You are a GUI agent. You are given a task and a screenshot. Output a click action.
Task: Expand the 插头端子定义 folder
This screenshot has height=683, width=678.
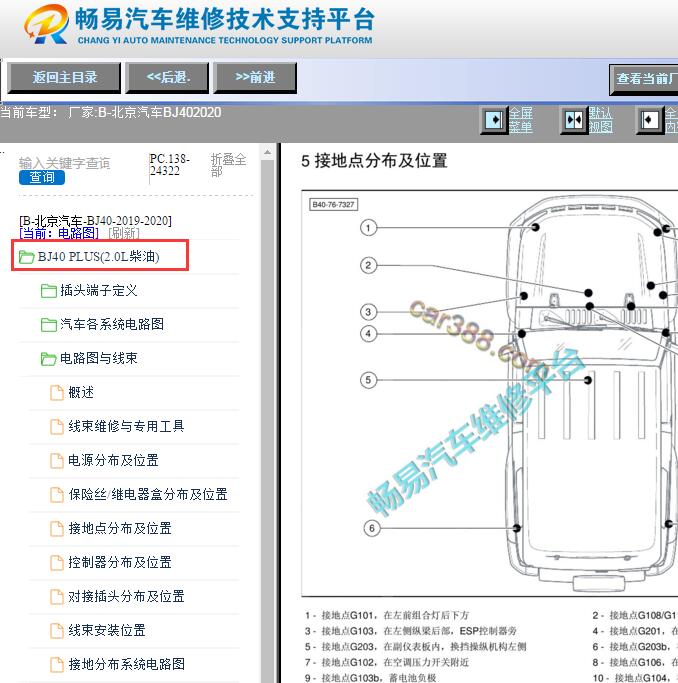click(x=99, y=290)
